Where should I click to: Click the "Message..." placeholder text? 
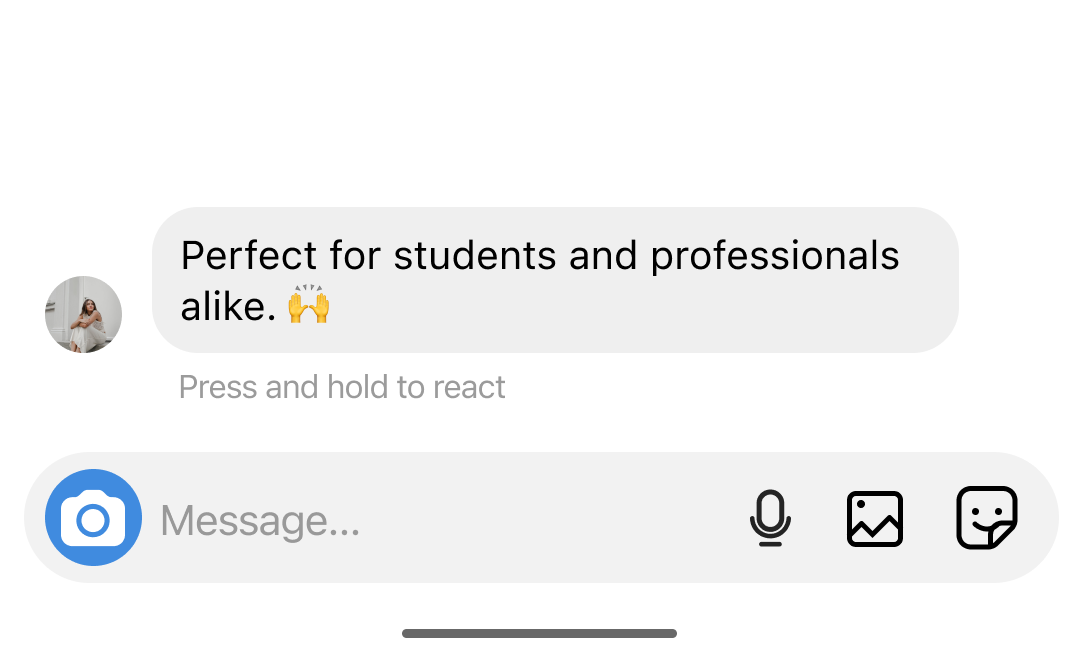[260, 521]
